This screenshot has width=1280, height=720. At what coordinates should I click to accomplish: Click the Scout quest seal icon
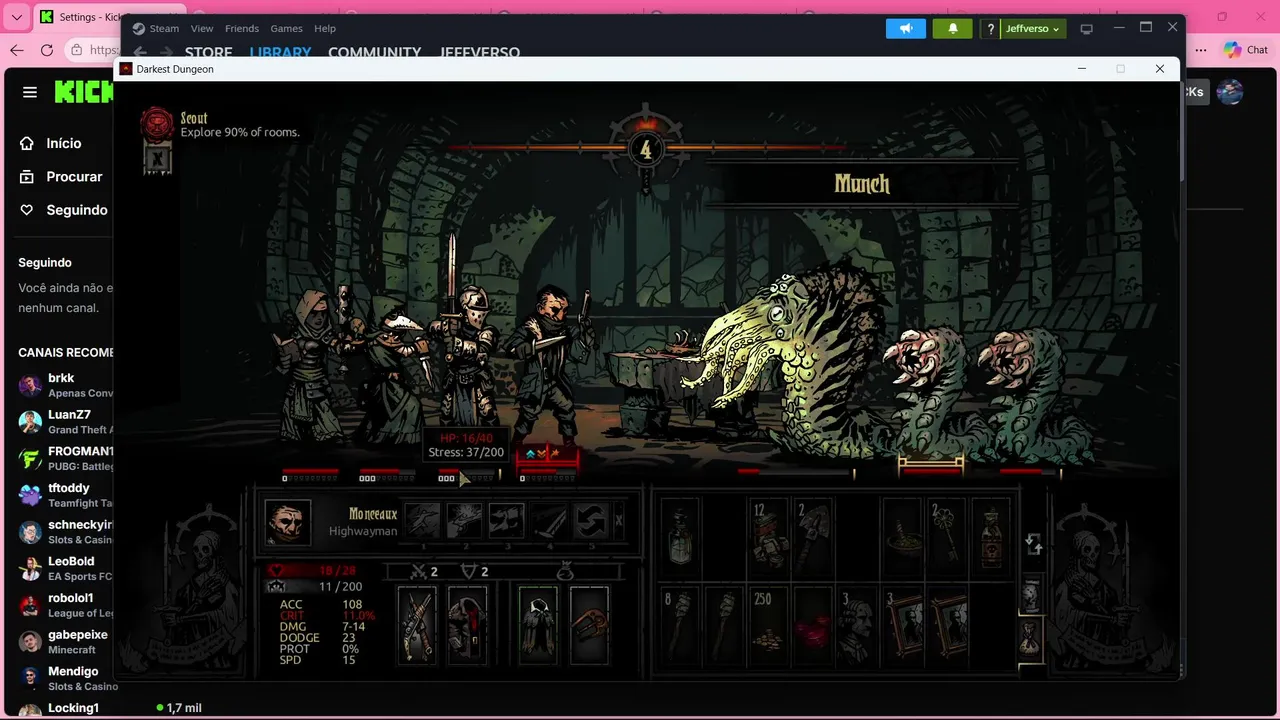pos(157,124)
